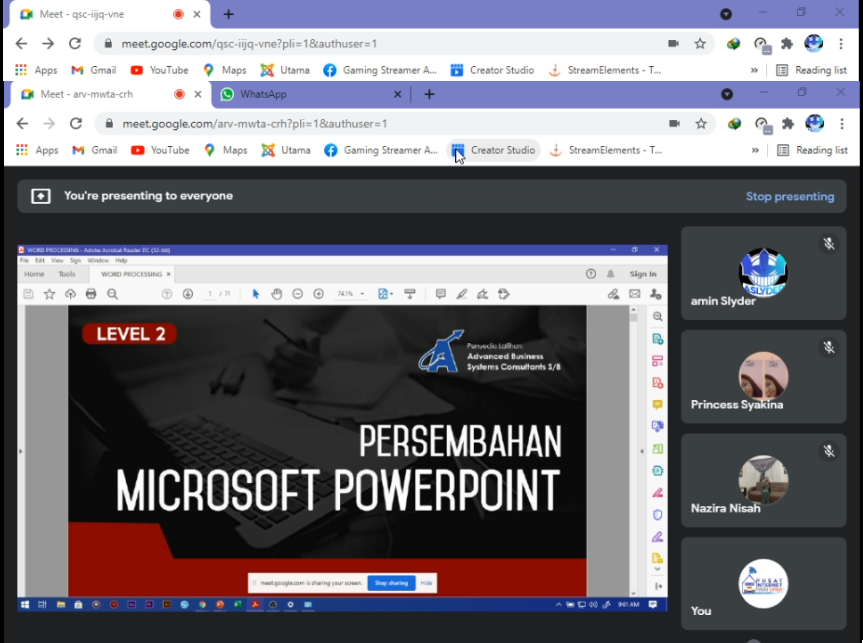The width and height of the screenshot is (863, 643).
Task: Star the PDF with the bookmark icon
Action: [x=49, y=294]
